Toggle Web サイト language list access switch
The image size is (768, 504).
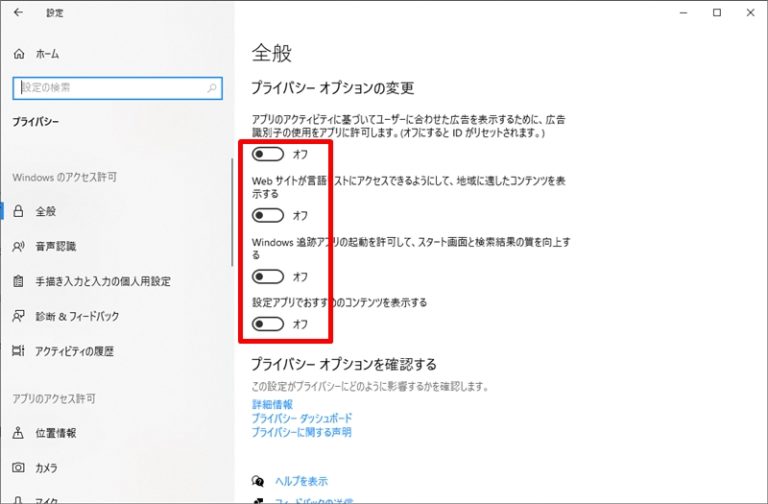coord(267,216)
